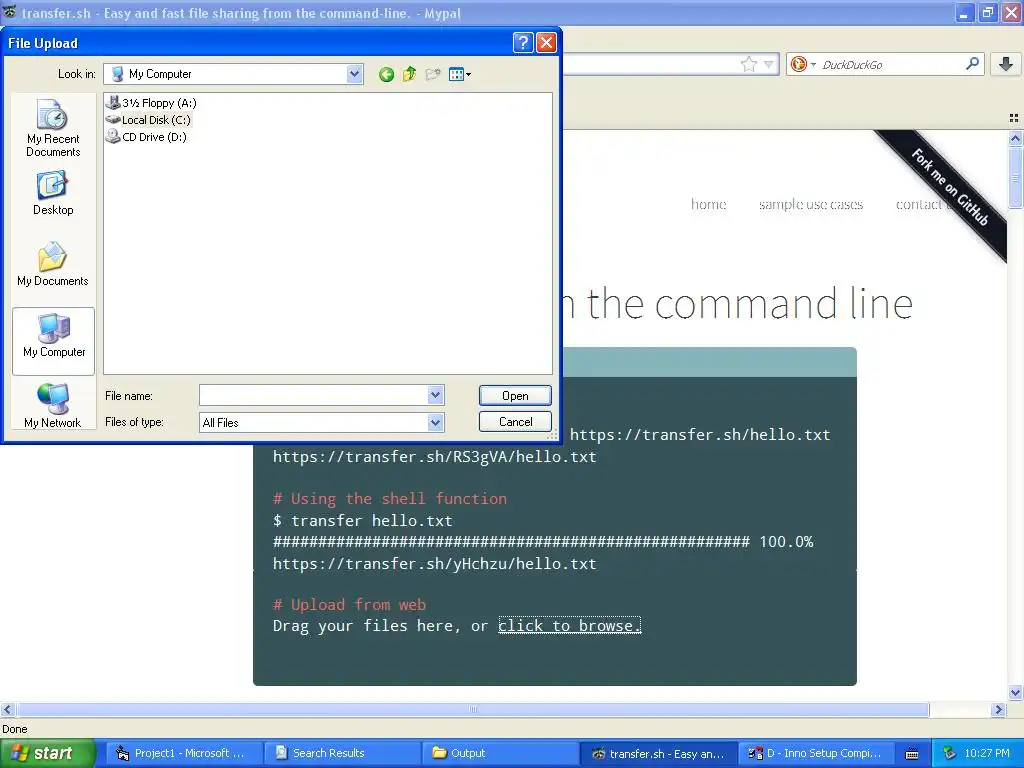The image size is (1024, 768).
Task: Select My Computer in places bar
Action: [54, 341]
